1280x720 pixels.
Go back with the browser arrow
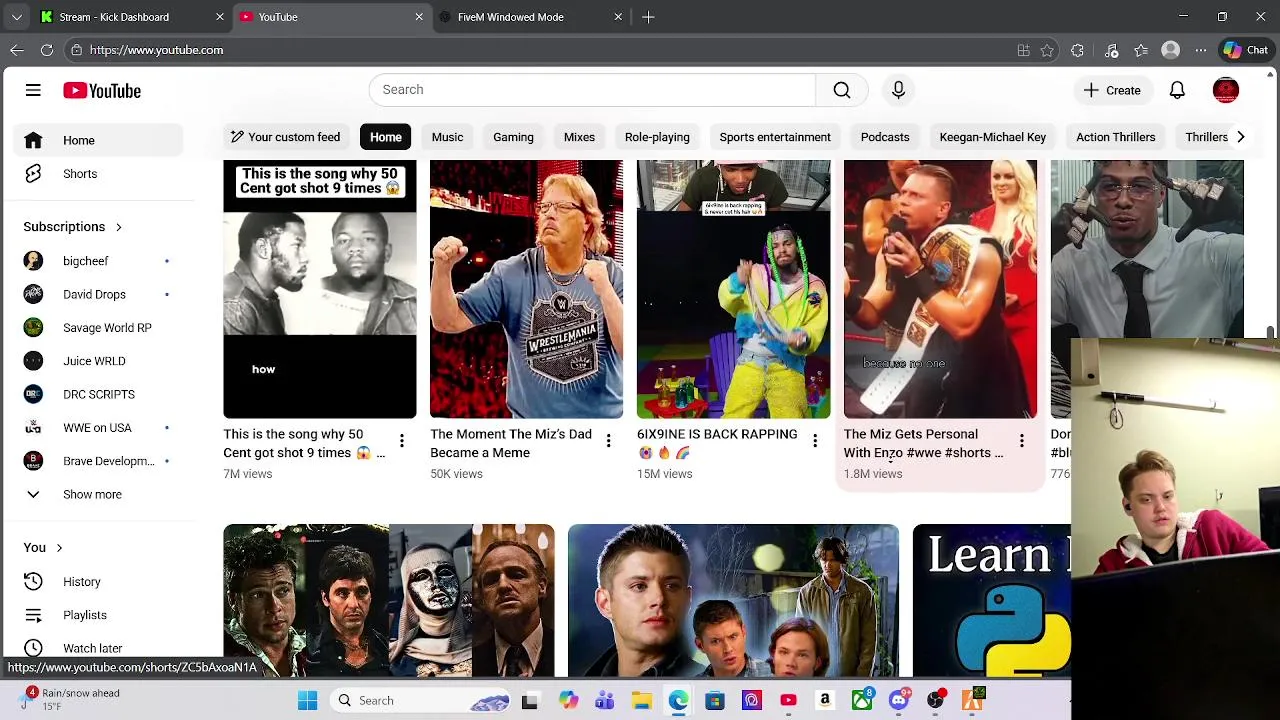click(x=17, y=50)
